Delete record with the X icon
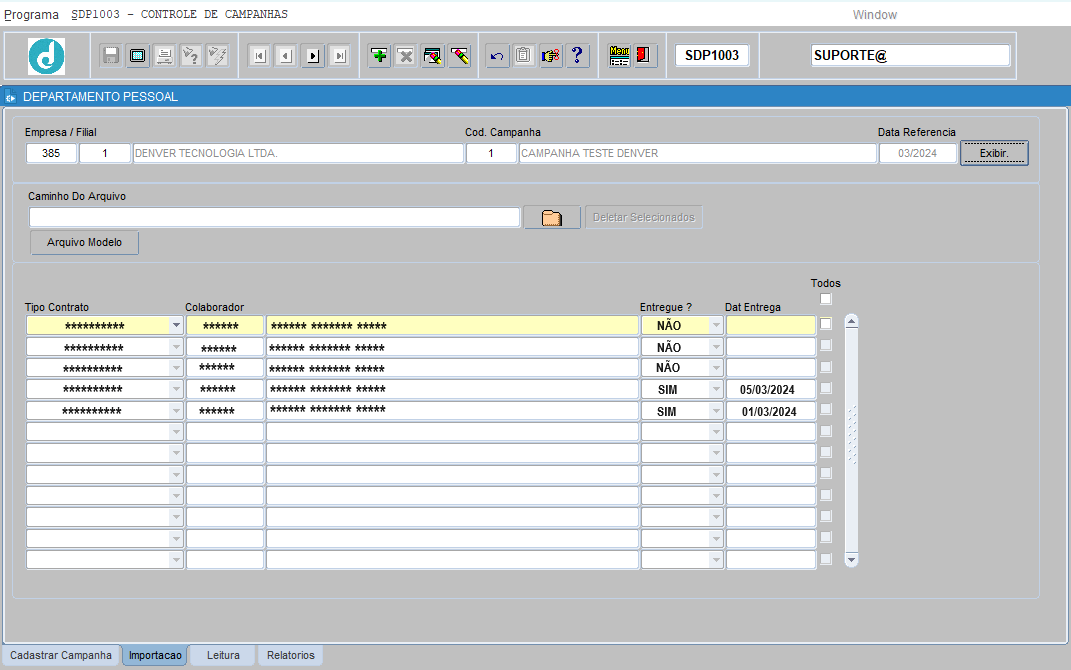1071x670 pixels. [x=406, y=55]
